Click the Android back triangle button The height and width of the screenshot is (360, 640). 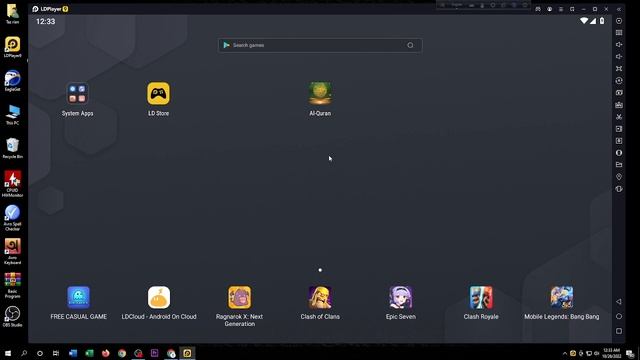619,302
